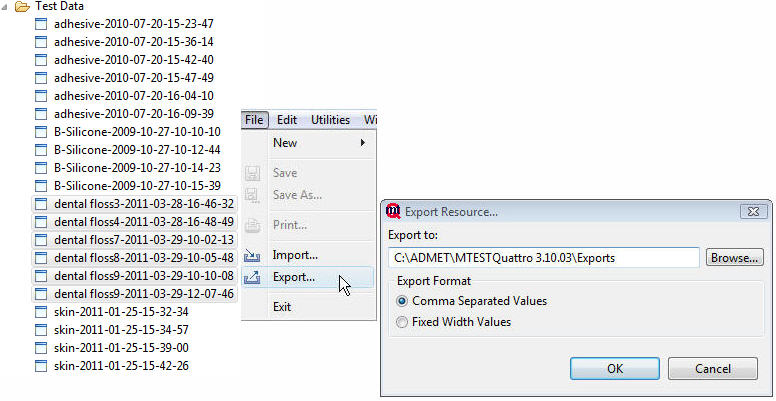The width and height of the screenshot is (776, 401).
Task: Select row dental floss3-2011-03-28-16-46-32
Action: [135, 203]
